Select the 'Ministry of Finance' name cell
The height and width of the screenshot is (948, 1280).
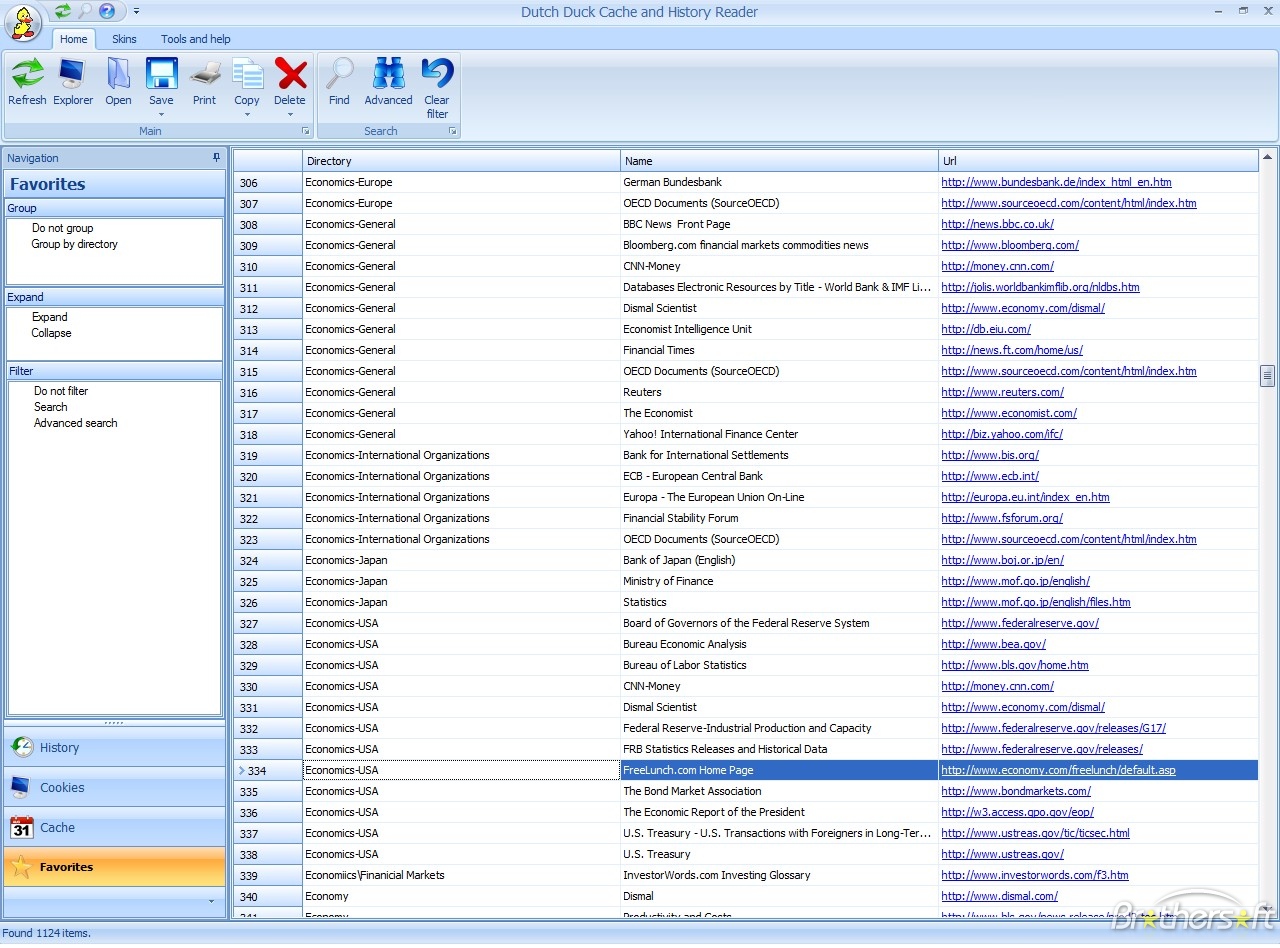(x=779, y=581)
